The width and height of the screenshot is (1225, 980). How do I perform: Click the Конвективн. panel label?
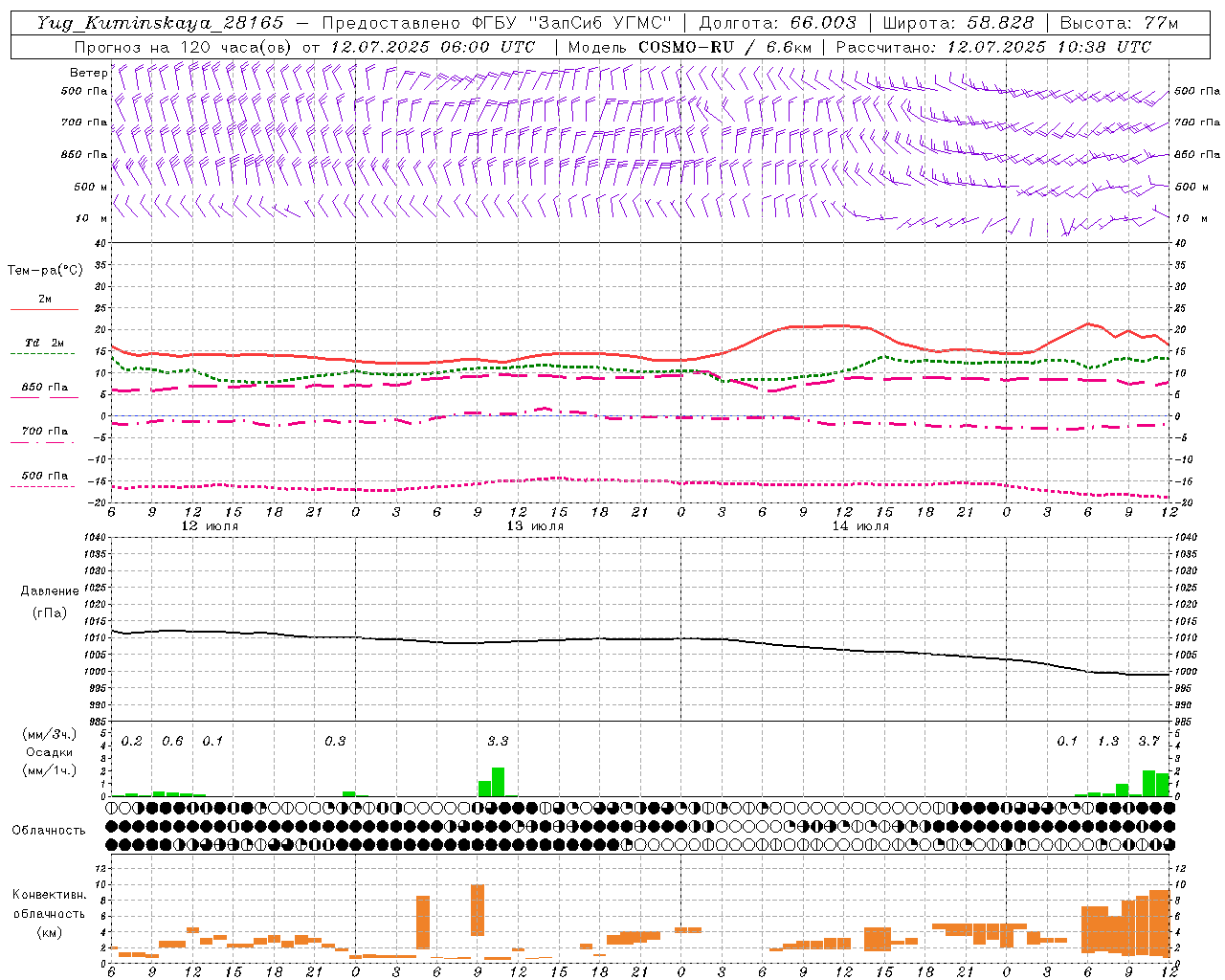50,895
